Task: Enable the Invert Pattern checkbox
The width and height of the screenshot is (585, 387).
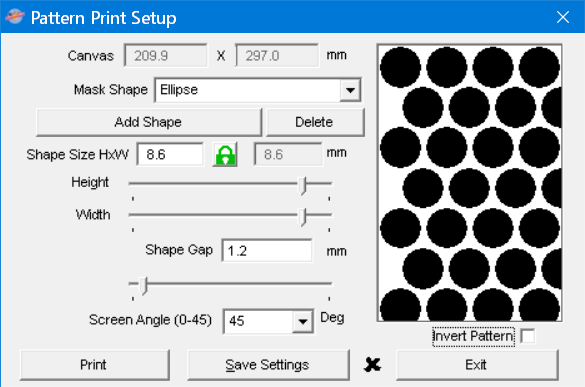Action: tap(528, 336)
